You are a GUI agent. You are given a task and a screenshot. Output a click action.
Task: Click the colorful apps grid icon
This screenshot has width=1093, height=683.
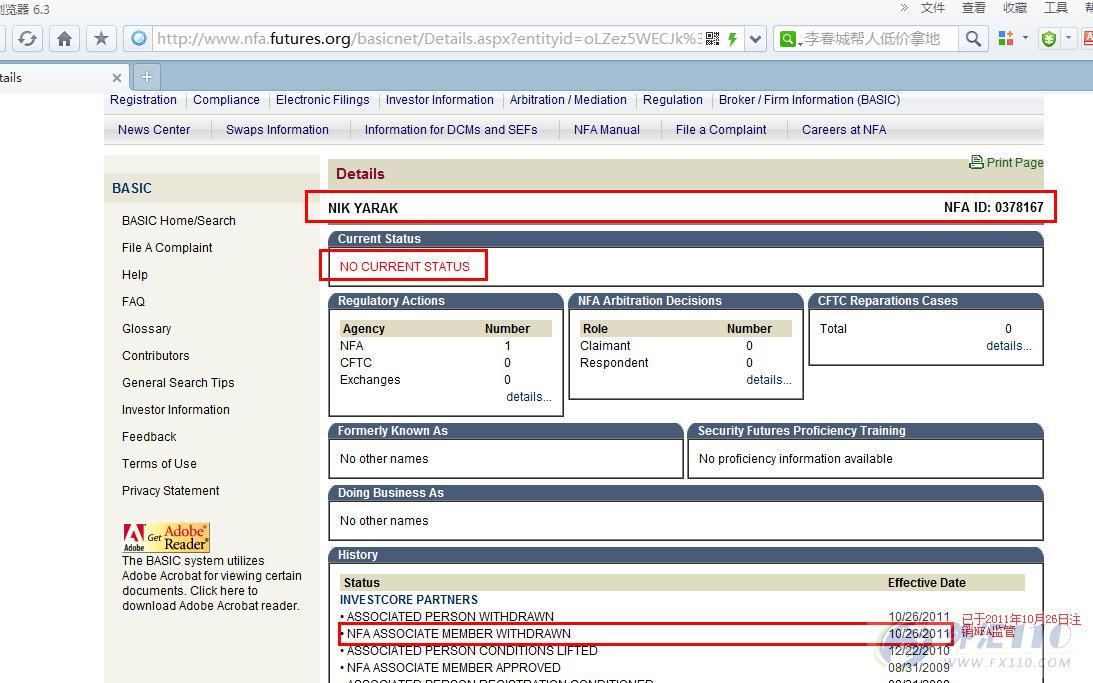pyautogui.click(x=1006, y=38)
